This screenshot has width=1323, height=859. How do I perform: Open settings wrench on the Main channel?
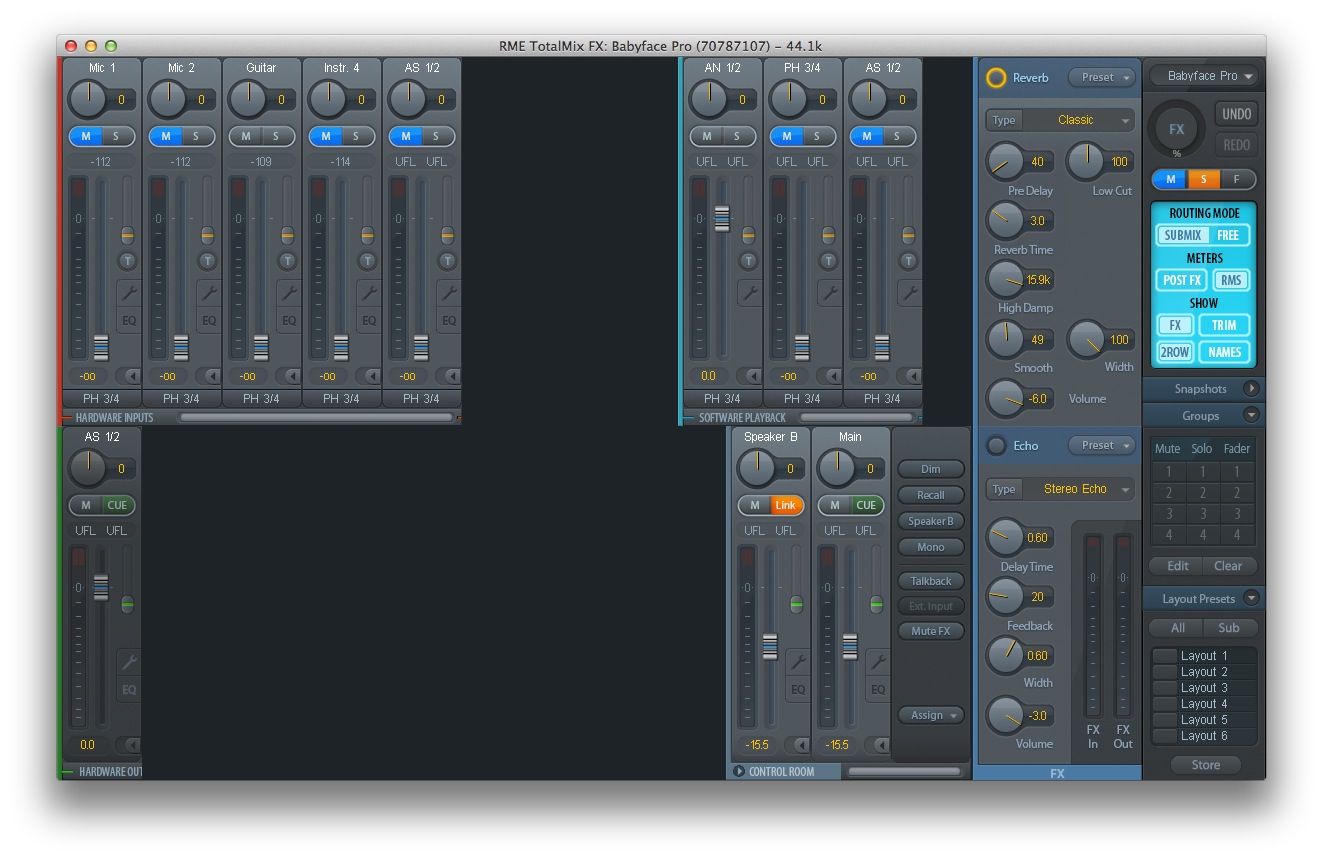877,662
